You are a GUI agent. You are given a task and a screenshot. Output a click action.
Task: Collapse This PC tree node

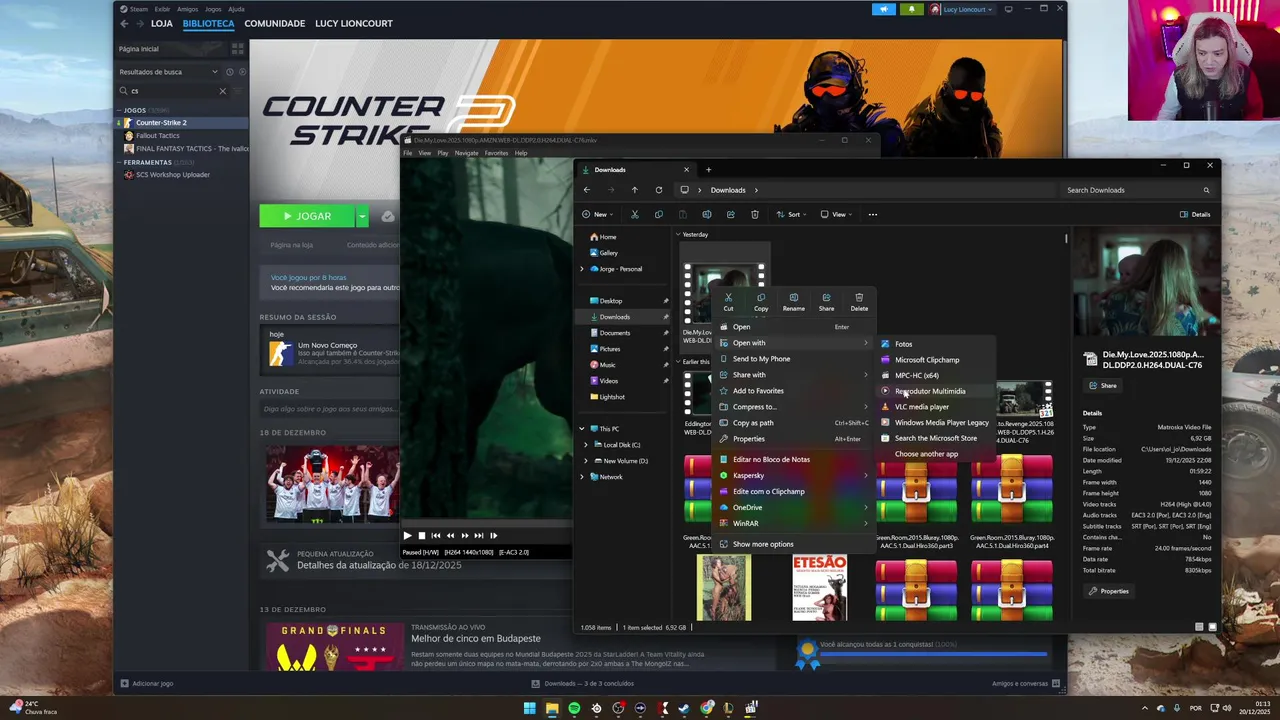tap(582, 429)
